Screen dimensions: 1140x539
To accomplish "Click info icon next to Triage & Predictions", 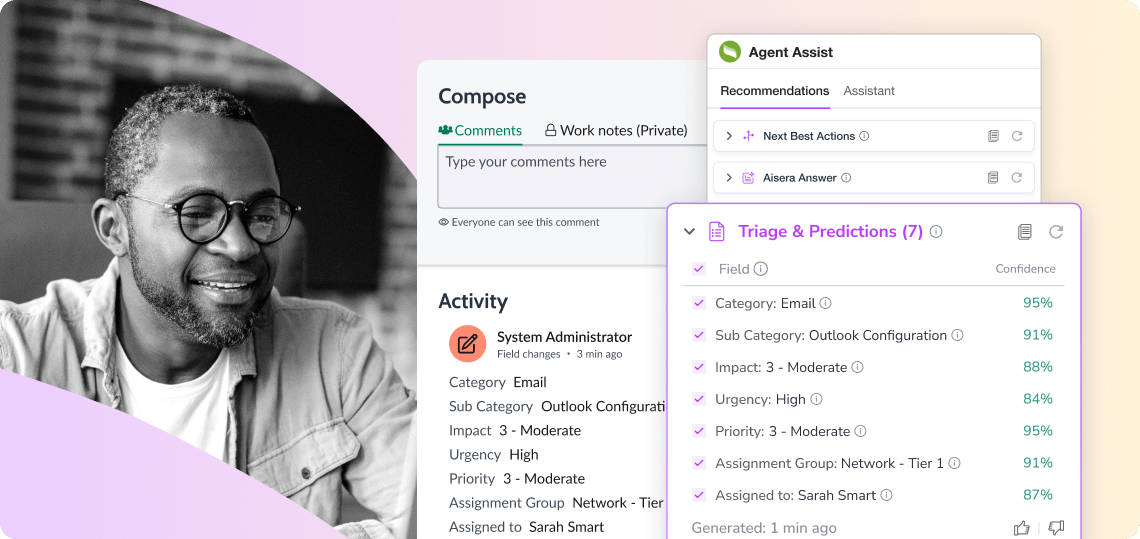I will pos(936,231).
